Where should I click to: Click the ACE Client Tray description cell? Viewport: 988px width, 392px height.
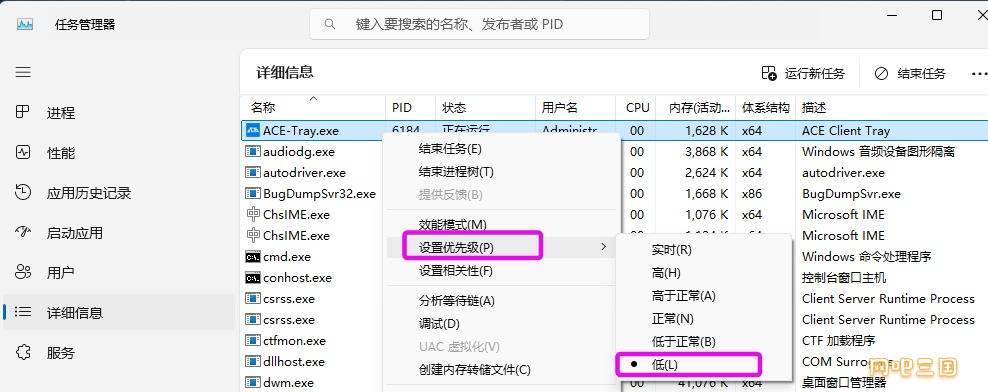(846, 130)
